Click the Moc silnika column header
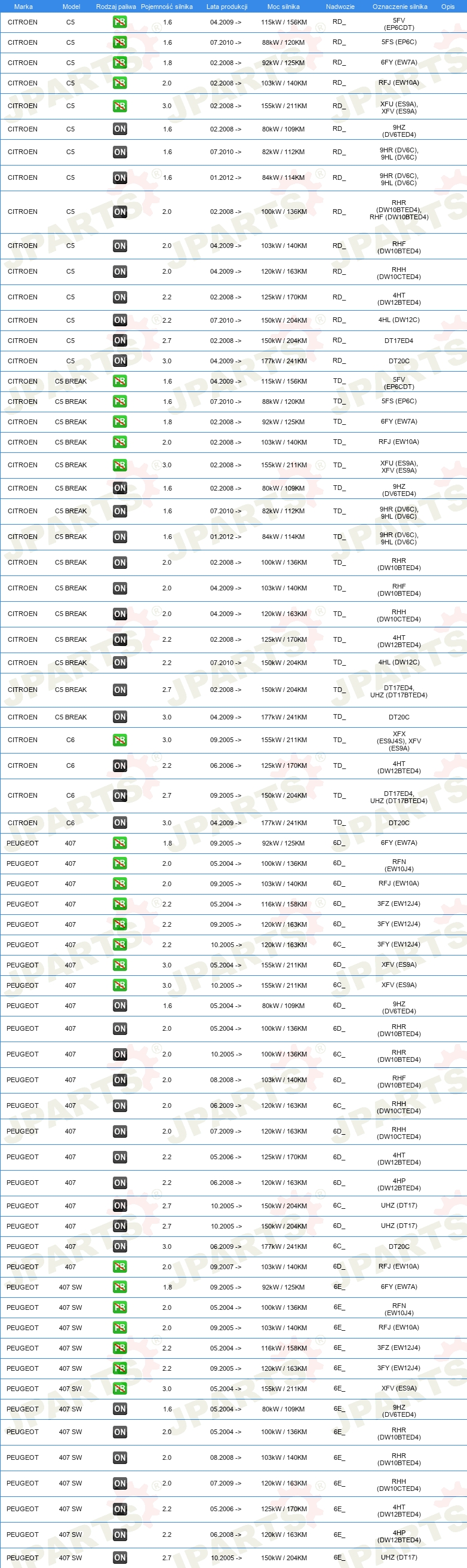Image resolution: width=467 pixels, height=1568 pixels. point(283,7)
